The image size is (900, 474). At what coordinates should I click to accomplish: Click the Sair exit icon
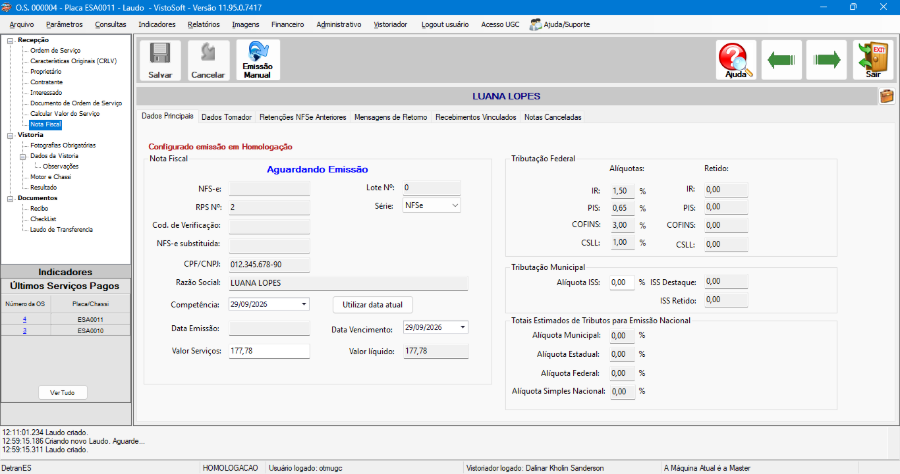point(873,60)
